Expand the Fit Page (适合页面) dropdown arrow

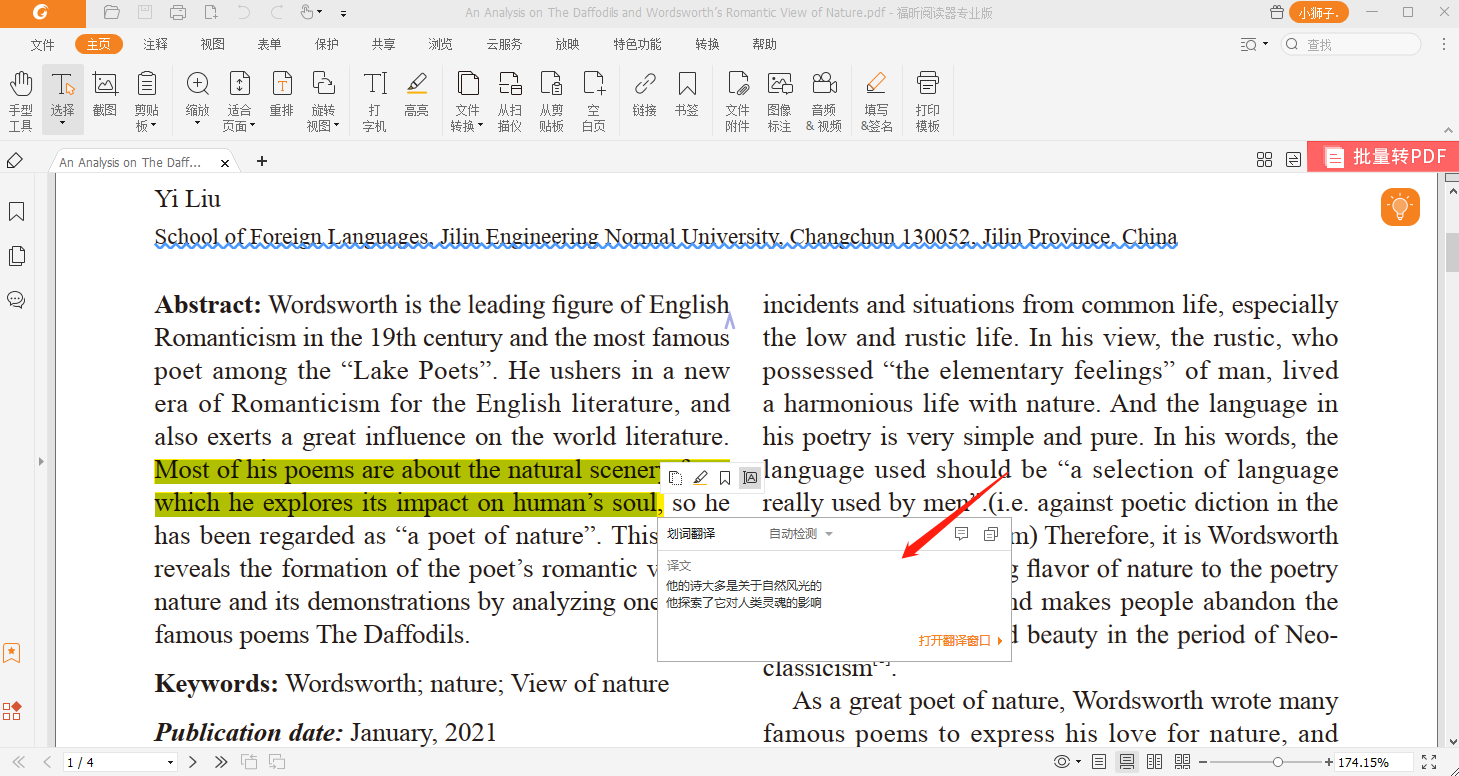tap(252, 126)
